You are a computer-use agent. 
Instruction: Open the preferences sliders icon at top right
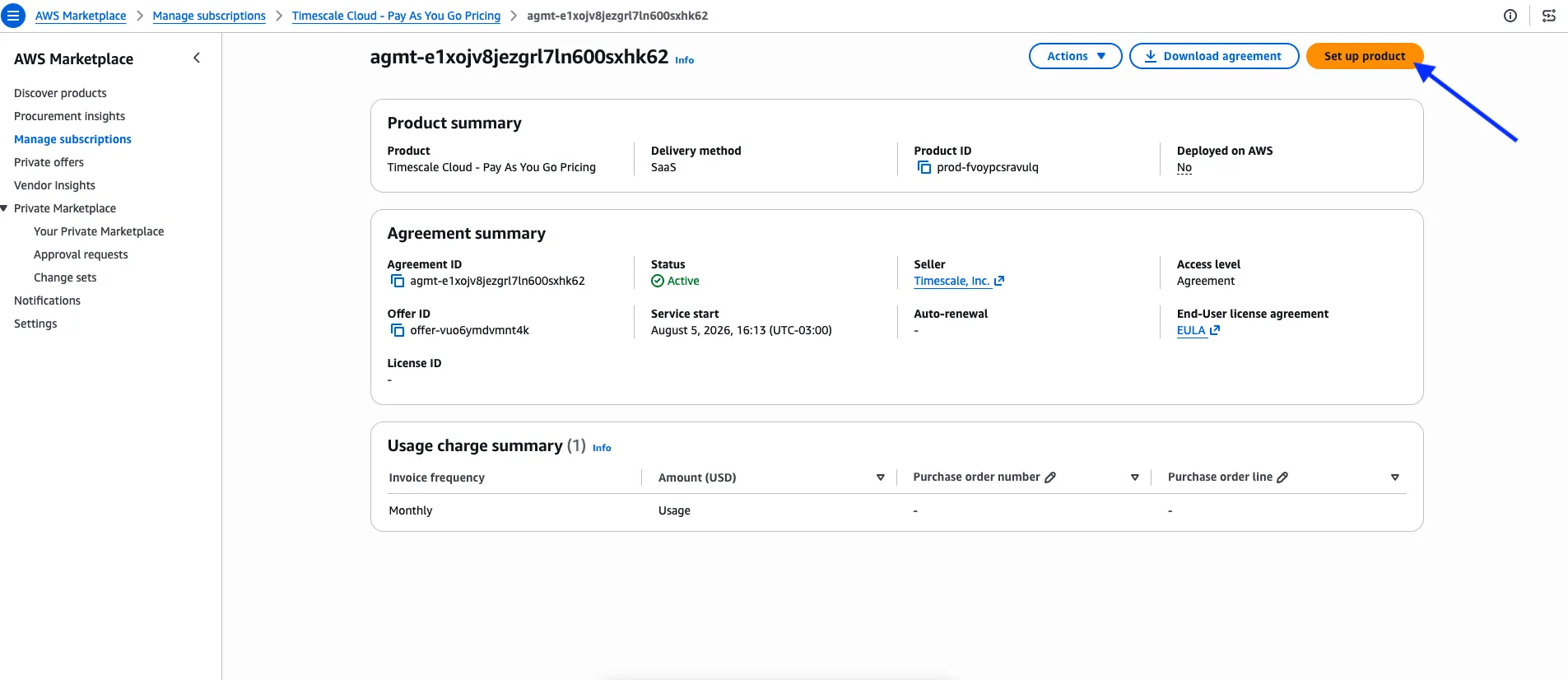tap(1549, 16)
